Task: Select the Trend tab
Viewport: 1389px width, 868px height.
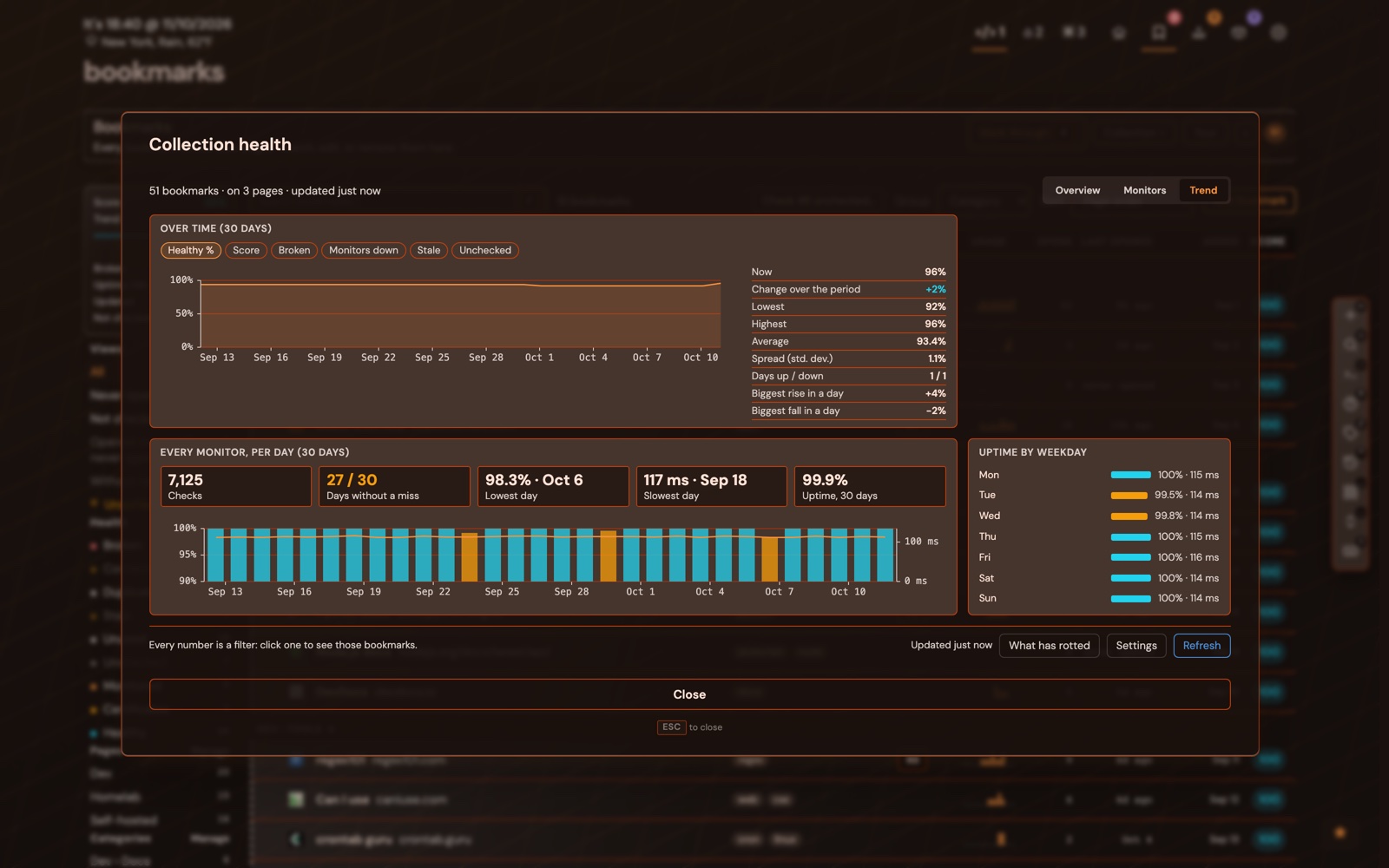Action: tap(1203, 190)
